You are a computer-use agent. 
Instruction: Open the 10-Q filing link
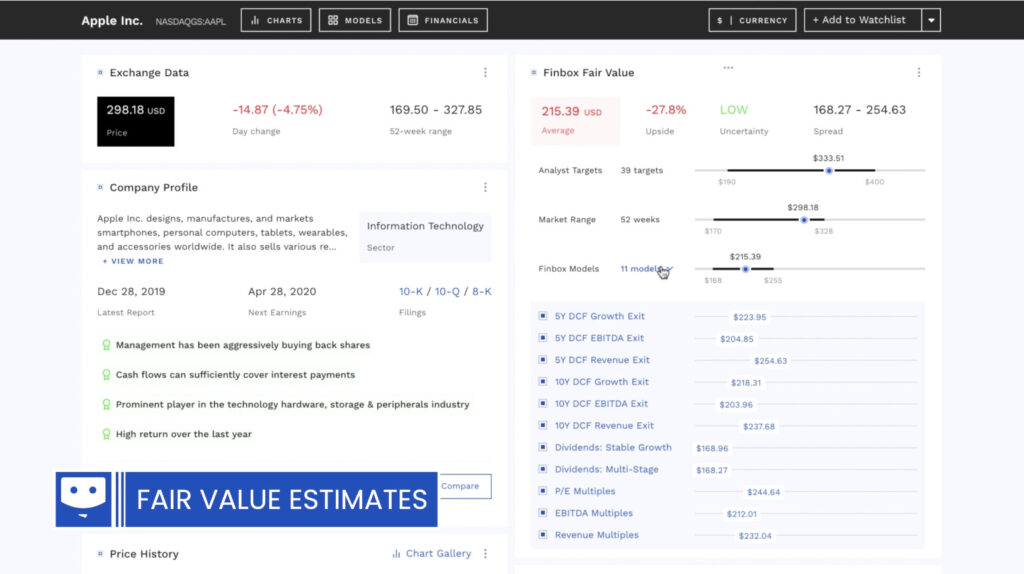coord(447,291)
